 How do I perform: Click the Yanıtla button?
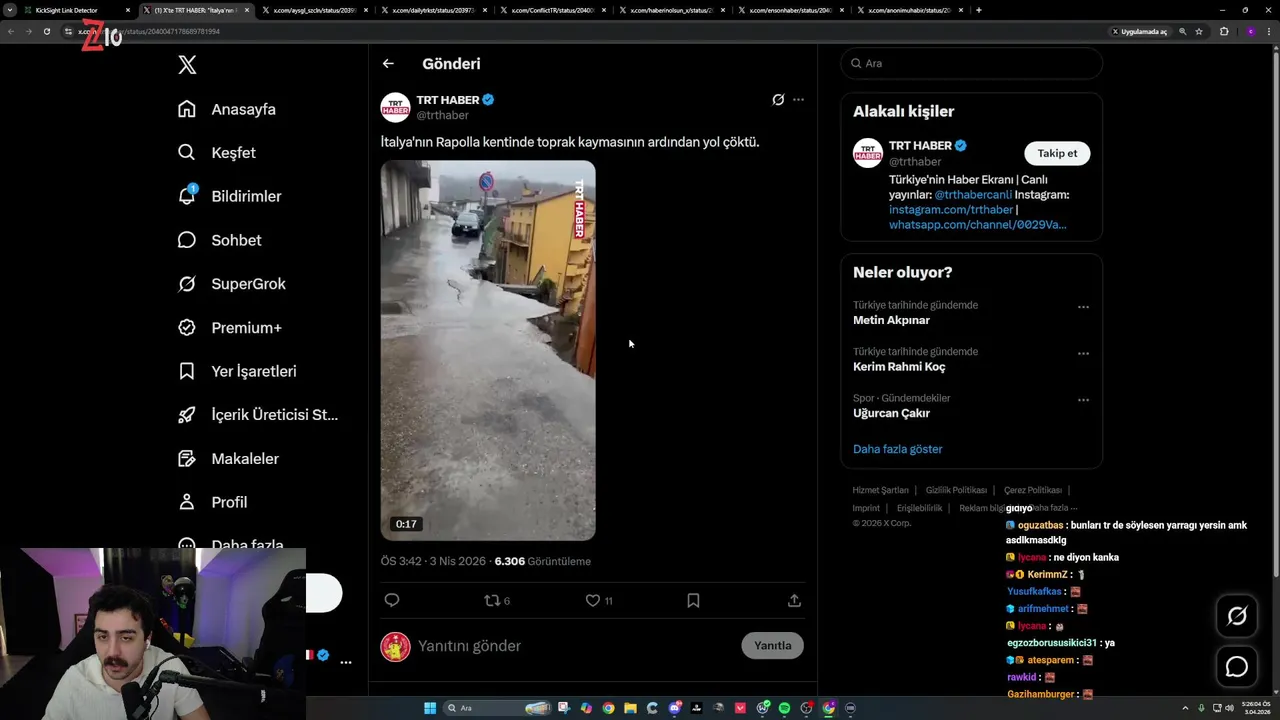click(772, 646)
